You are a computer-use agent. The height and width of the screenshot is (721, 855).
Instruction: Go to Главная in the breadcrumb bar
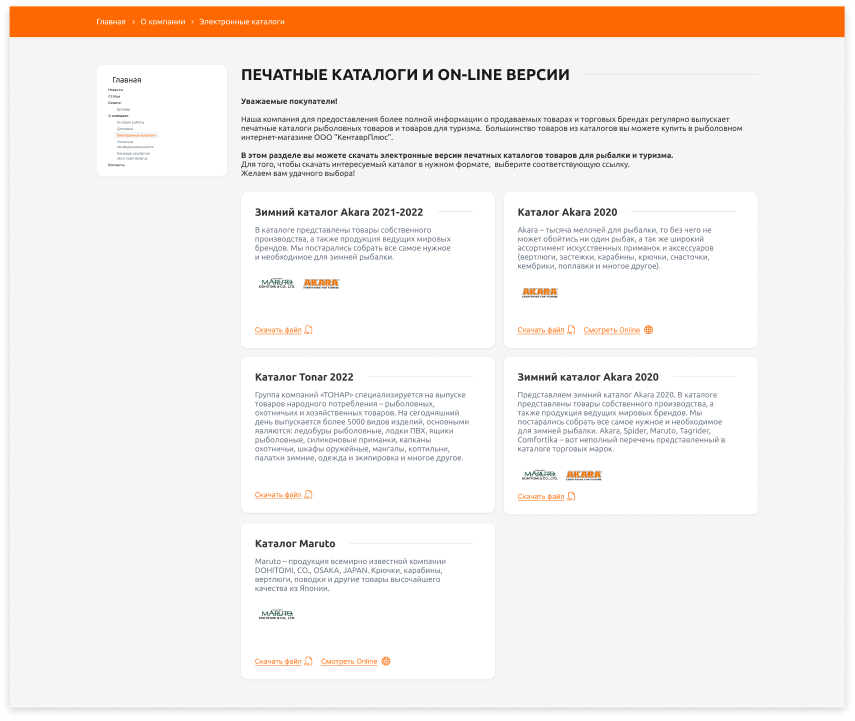(111, 21)
